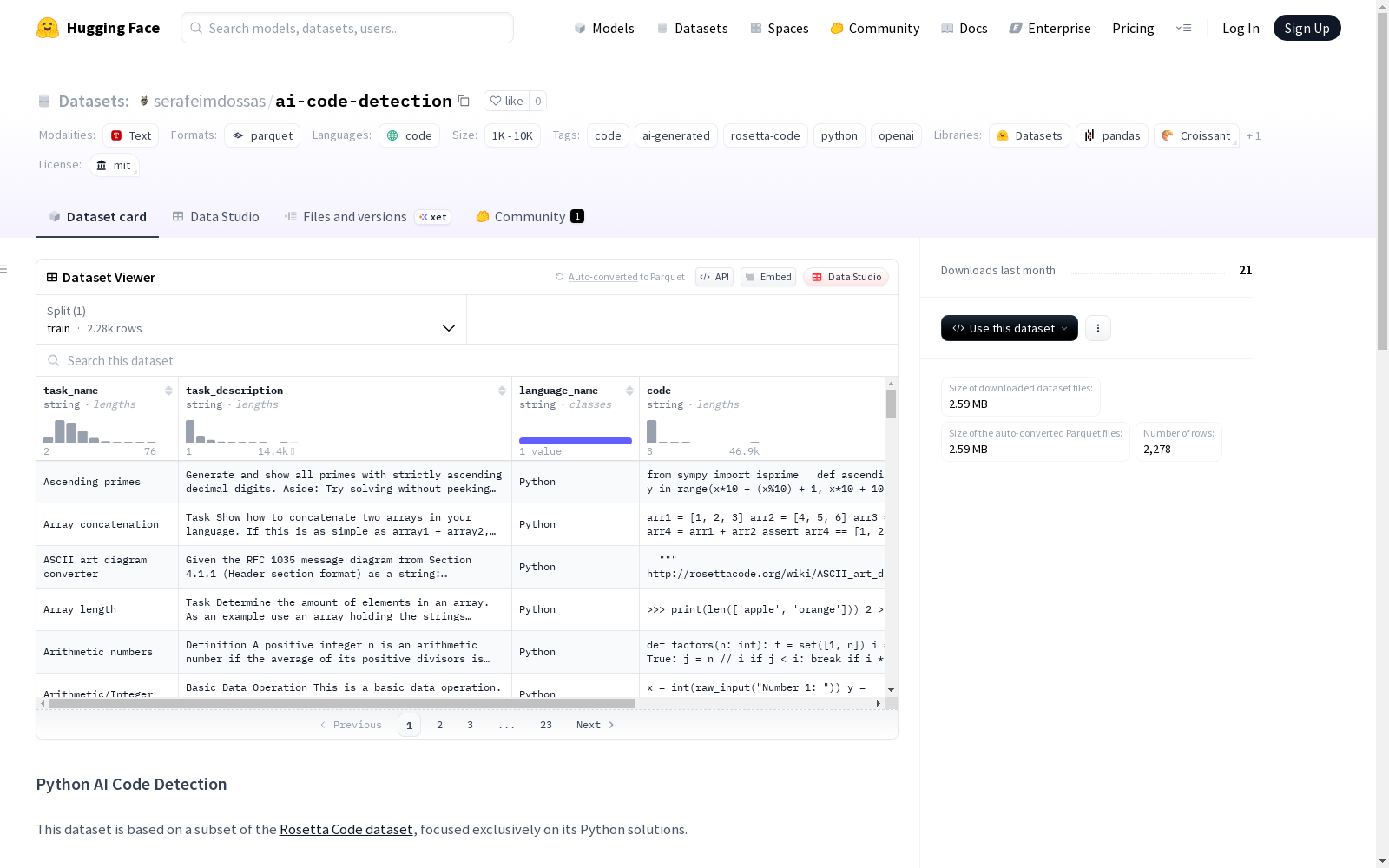Screen dimensions: 1389x868
Task: Click the Auto-converted link
Action: [602, 277]
